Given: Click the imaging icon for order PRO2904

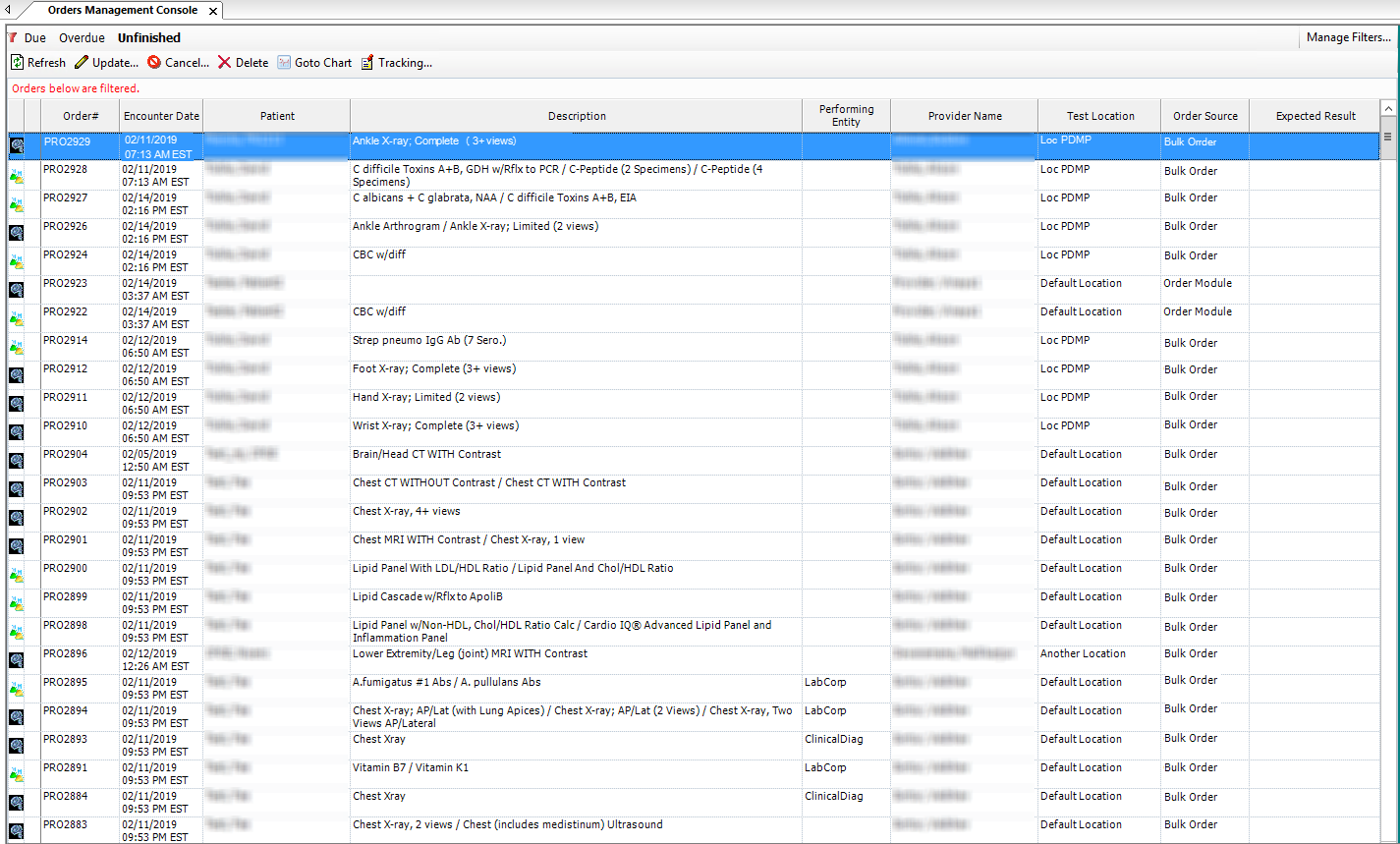Looking at the screenshot, I should point(17,461).
